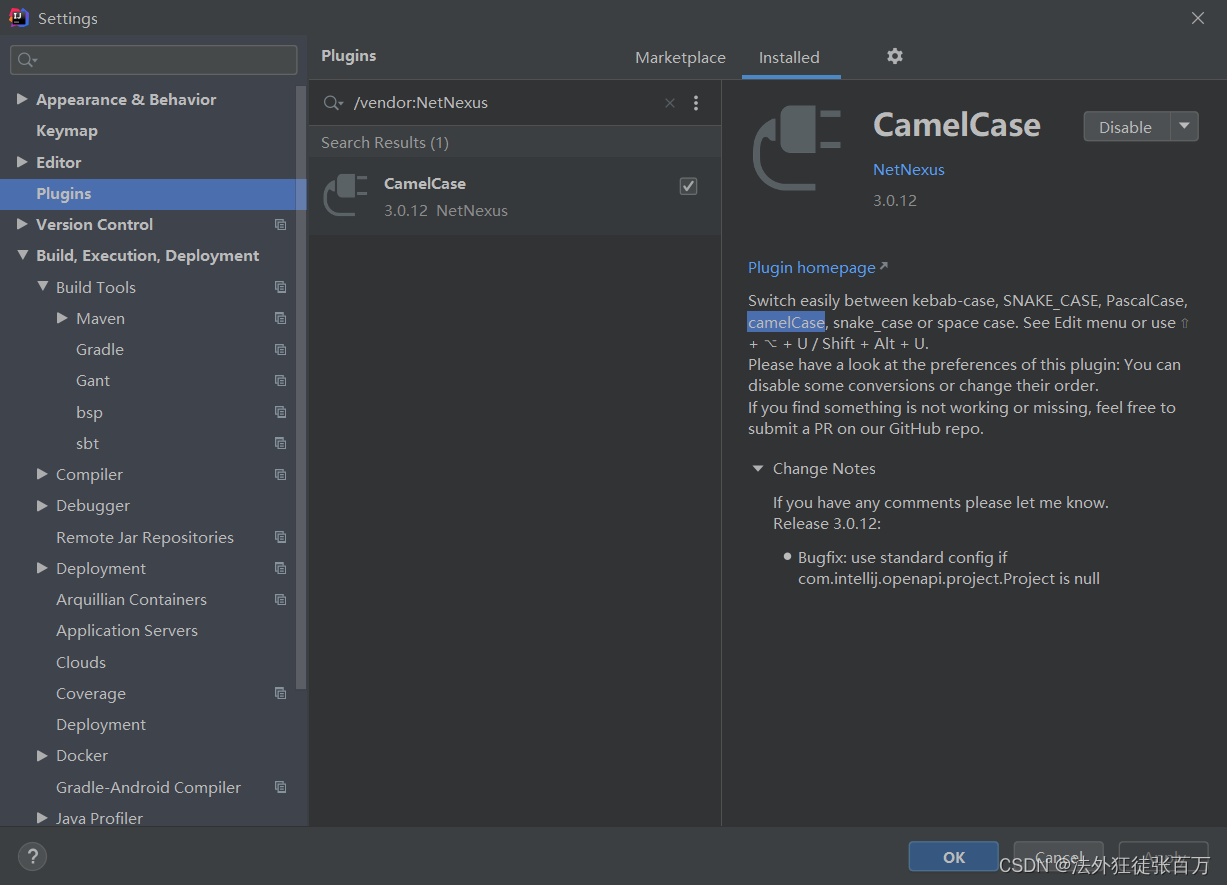Click the project-level icon beside Maven
This screenshot has height=885, width=1227.
tap(280, 319)
